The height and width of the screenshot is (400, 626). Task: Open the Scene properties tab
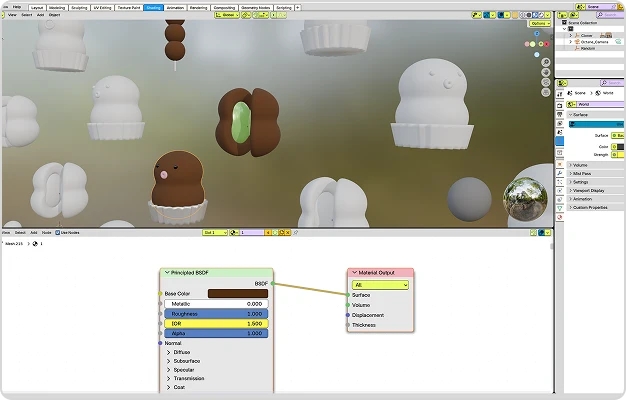[560, 132]
